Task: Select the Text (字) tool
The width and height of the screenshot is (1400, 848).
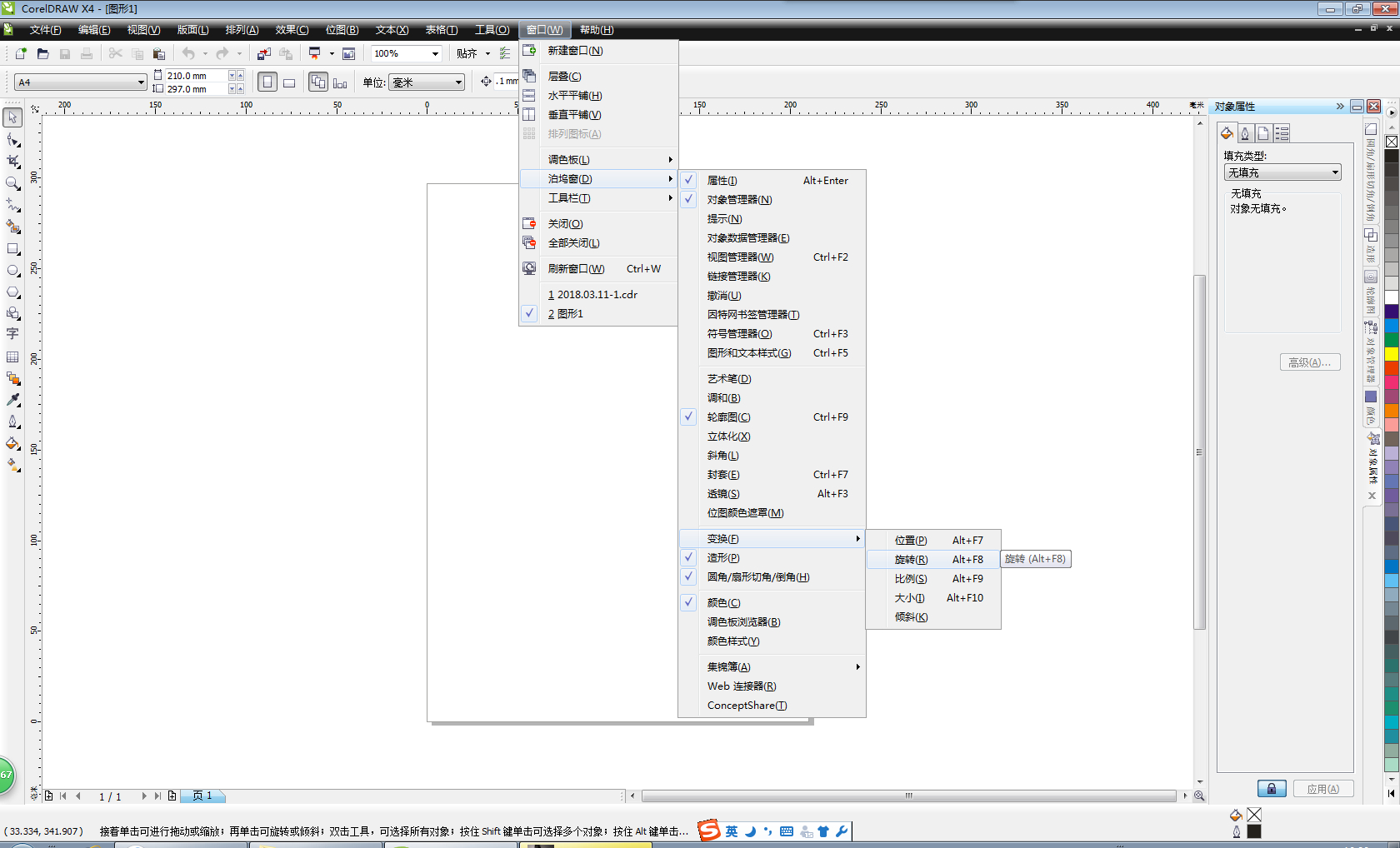Action: [12, 334]
